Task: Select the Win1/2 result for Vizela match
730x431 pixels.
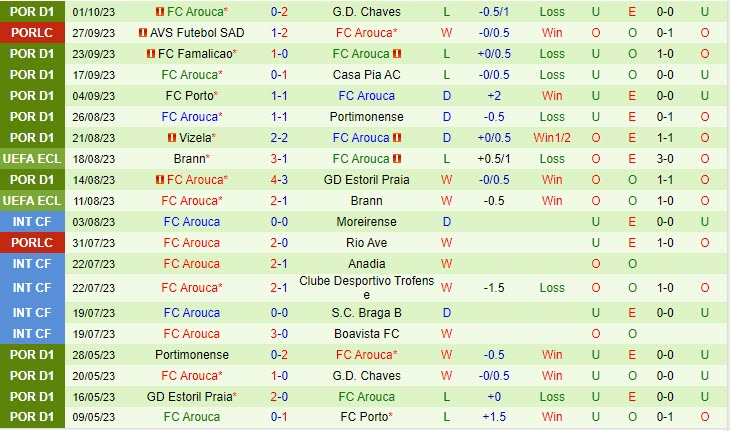Action: pyautogui.click(x=552, y=138)
